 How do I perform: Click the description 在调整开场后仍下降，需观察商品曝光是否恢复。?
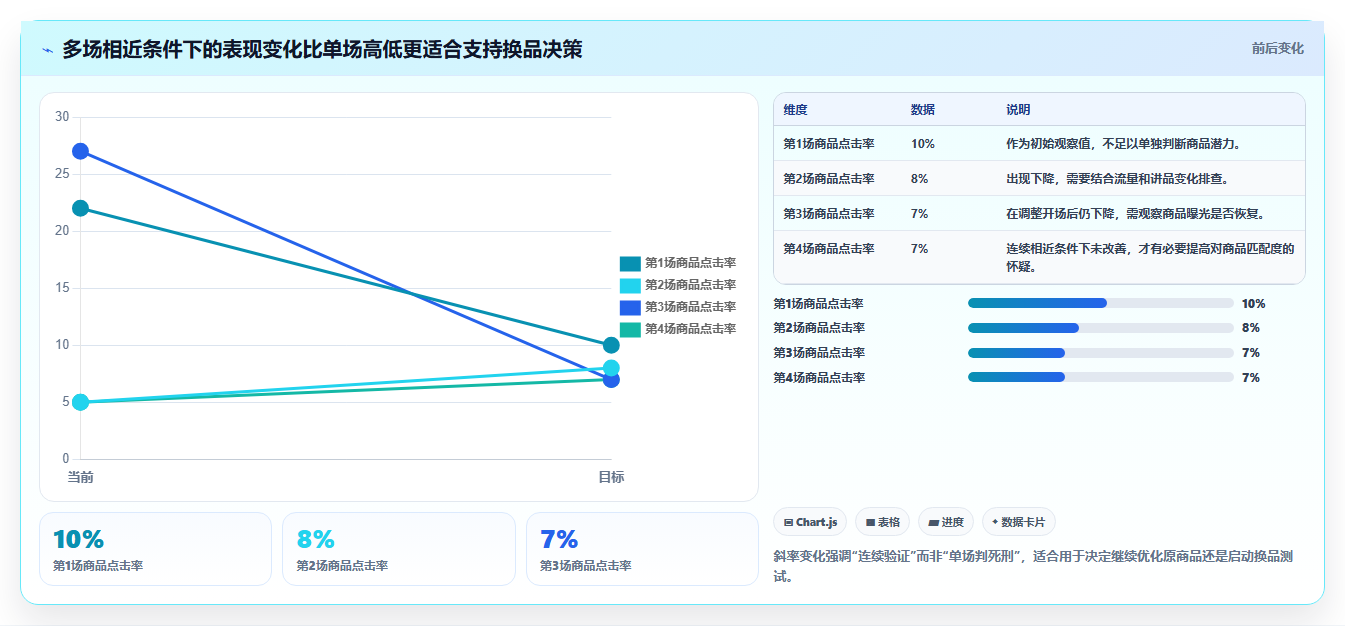tap(1136, 213)
